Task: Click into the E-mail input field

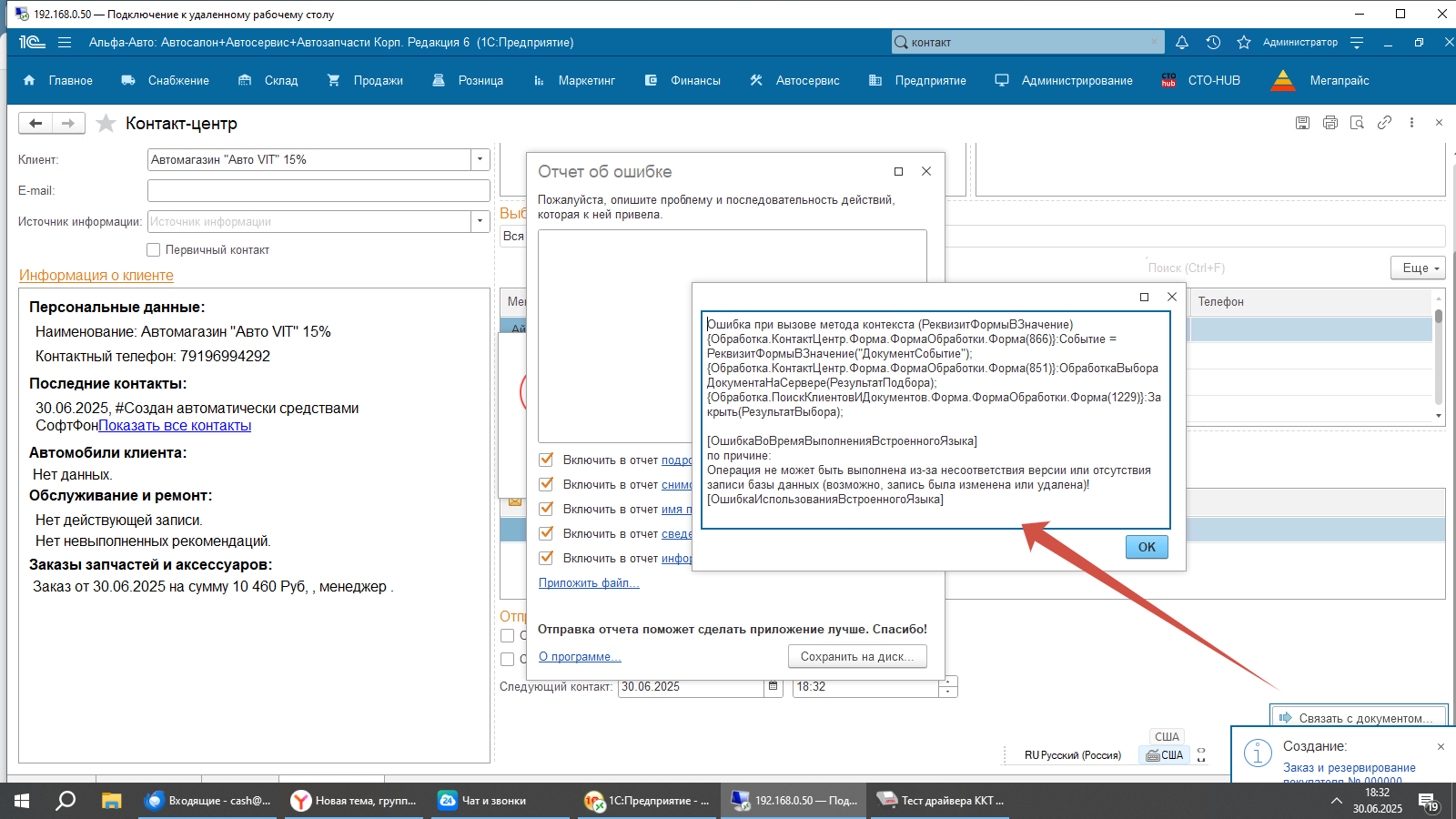Action: coord(318,190)
